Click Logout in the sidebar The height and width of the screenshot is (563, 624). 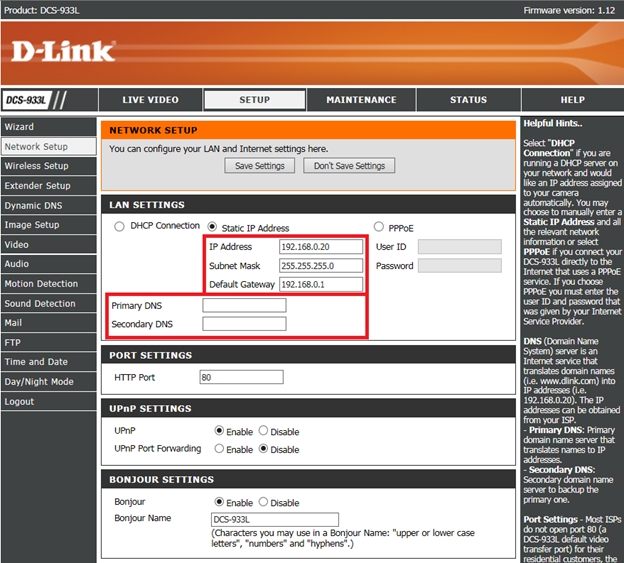click(x=19, y=401)
